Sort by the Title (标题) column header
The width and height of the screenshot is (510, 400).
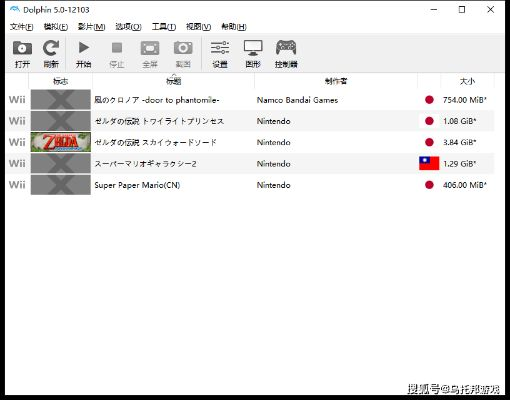click(x=173, y=81)
